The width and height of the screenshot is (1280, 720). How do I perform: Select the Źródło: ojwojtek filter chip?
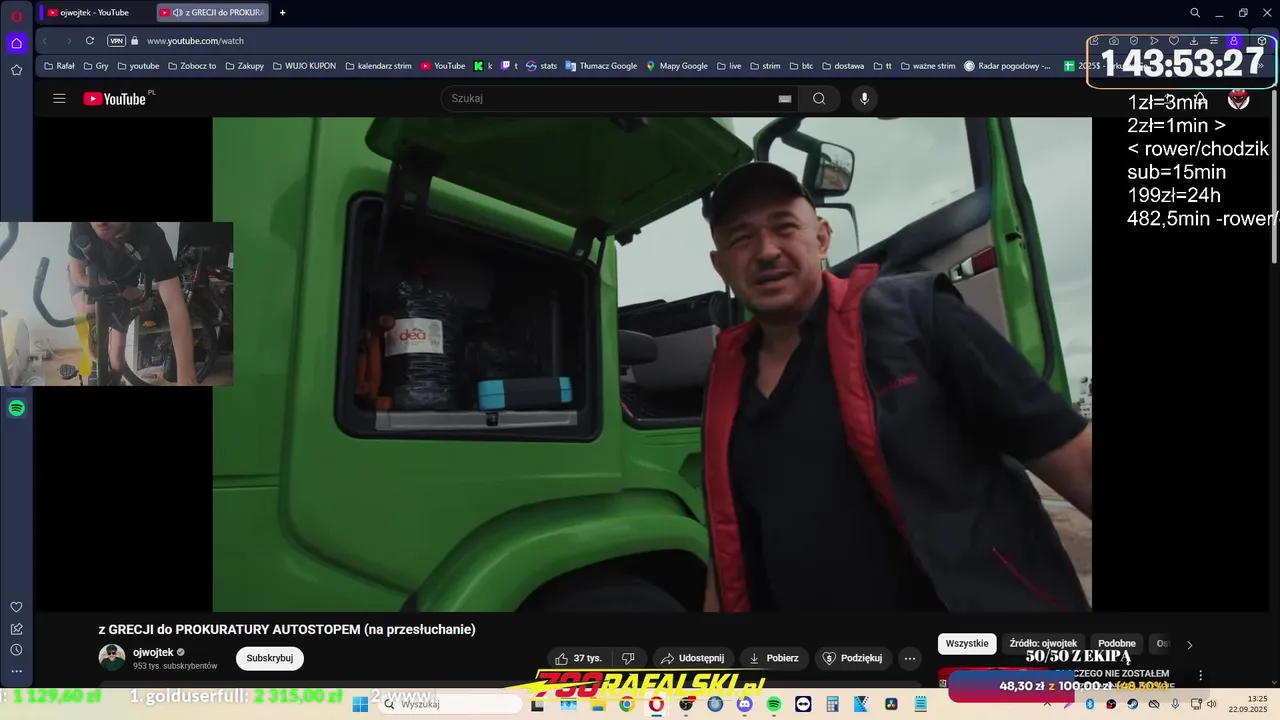click(x=1043, y=644)
